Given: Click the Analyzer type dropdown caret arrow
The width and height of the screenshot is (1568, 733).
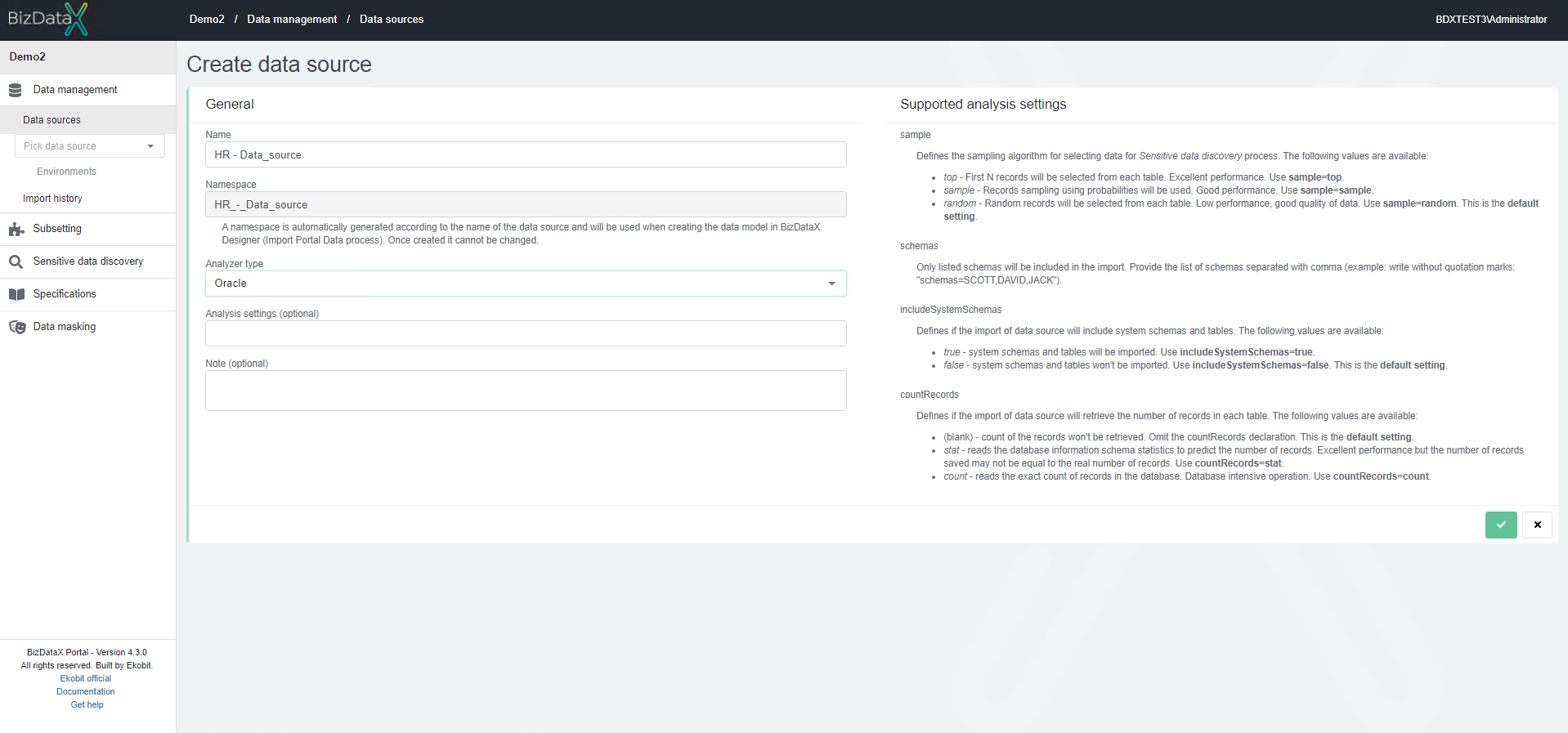Looking at the screenshot, I should 831,284.
